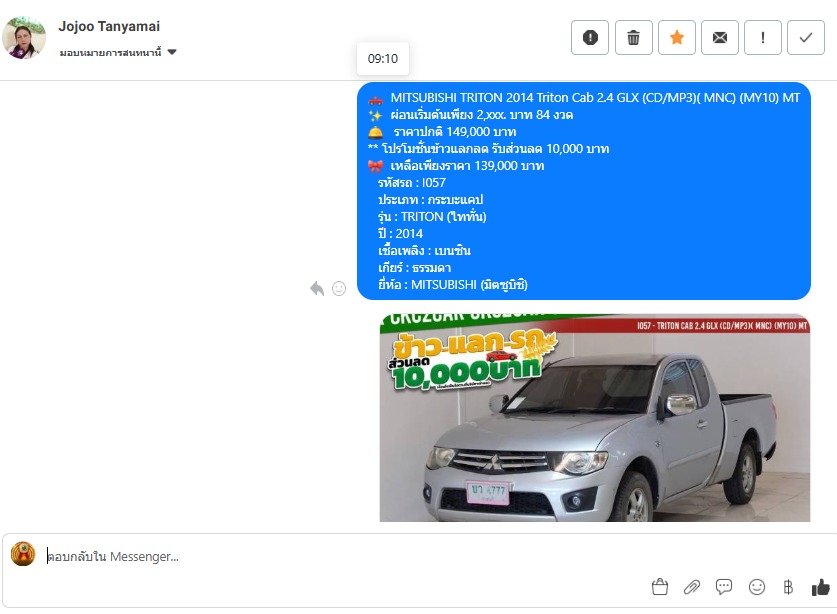Screen dimensions: 837x614
Task: Flag conversation with the plain exclamation mark icon
Action: click(763, 37)
